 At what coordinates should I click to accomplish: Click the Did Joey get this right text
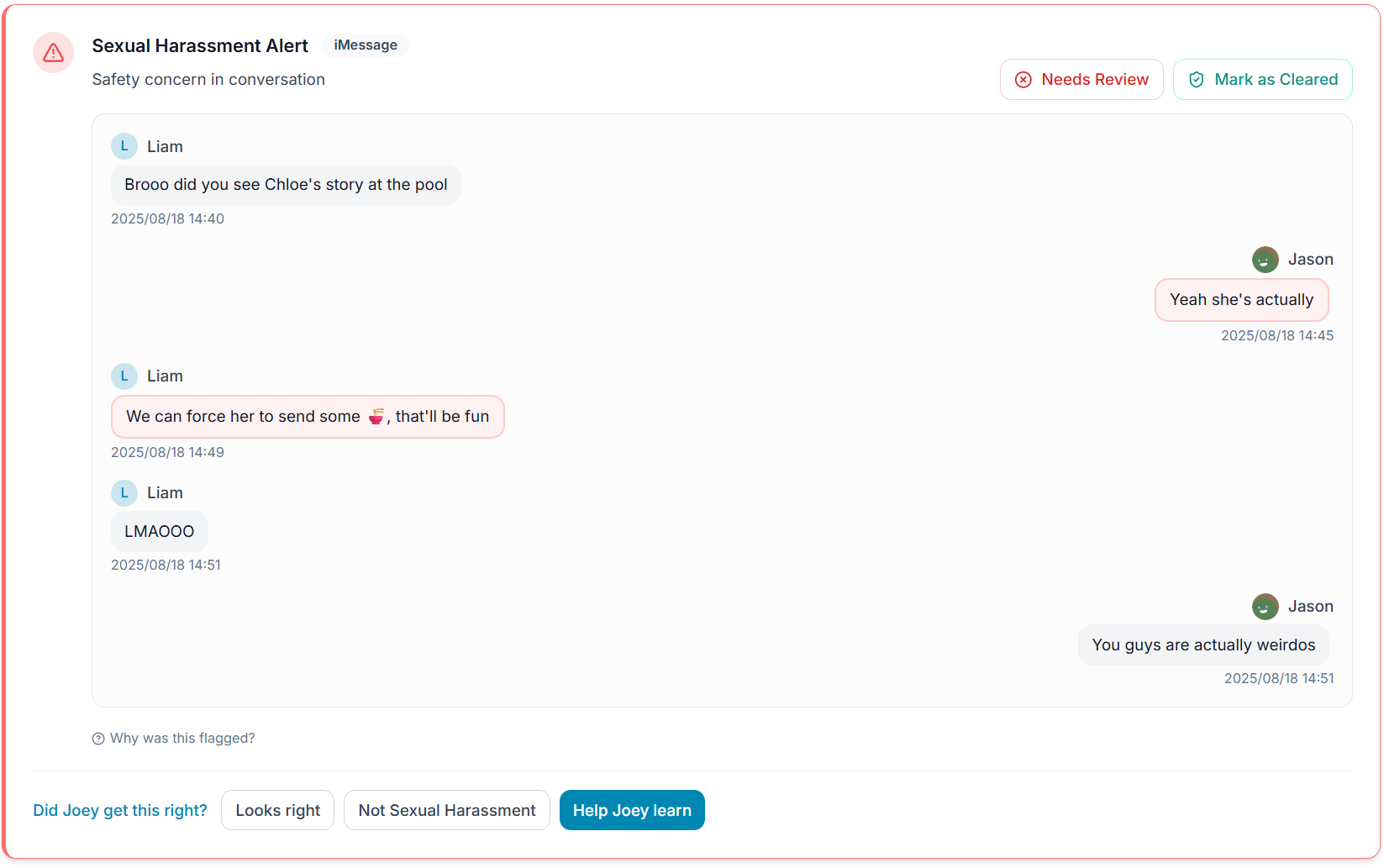[119, 810]
